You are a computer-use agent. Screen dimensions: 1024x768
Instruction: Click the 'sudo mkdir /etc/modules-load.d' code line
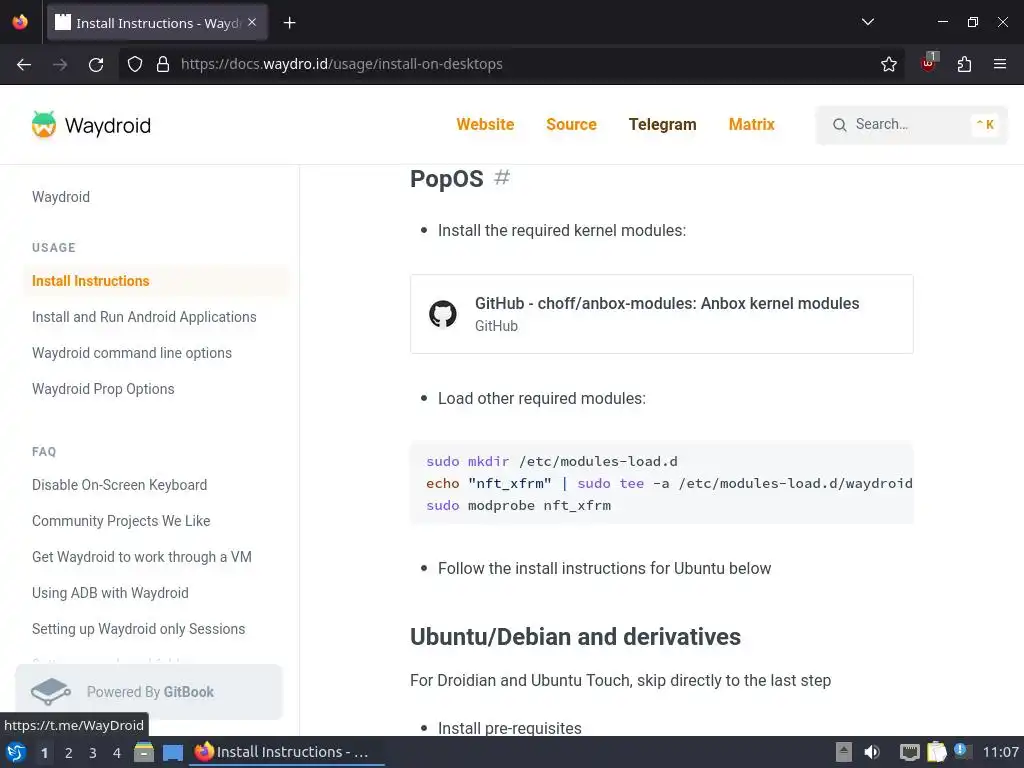[x=552, y=461]
